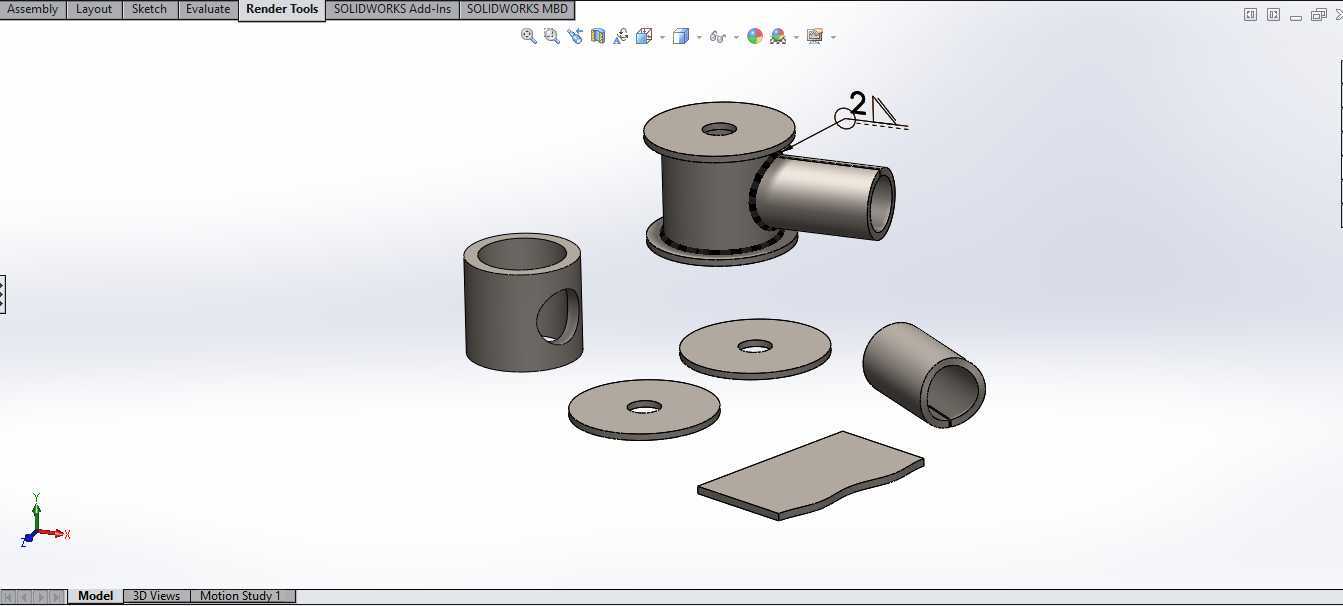Click the collapse left panel icon
The height and width of the screenshot is (606, 1343).
(x=1250, y=15)
